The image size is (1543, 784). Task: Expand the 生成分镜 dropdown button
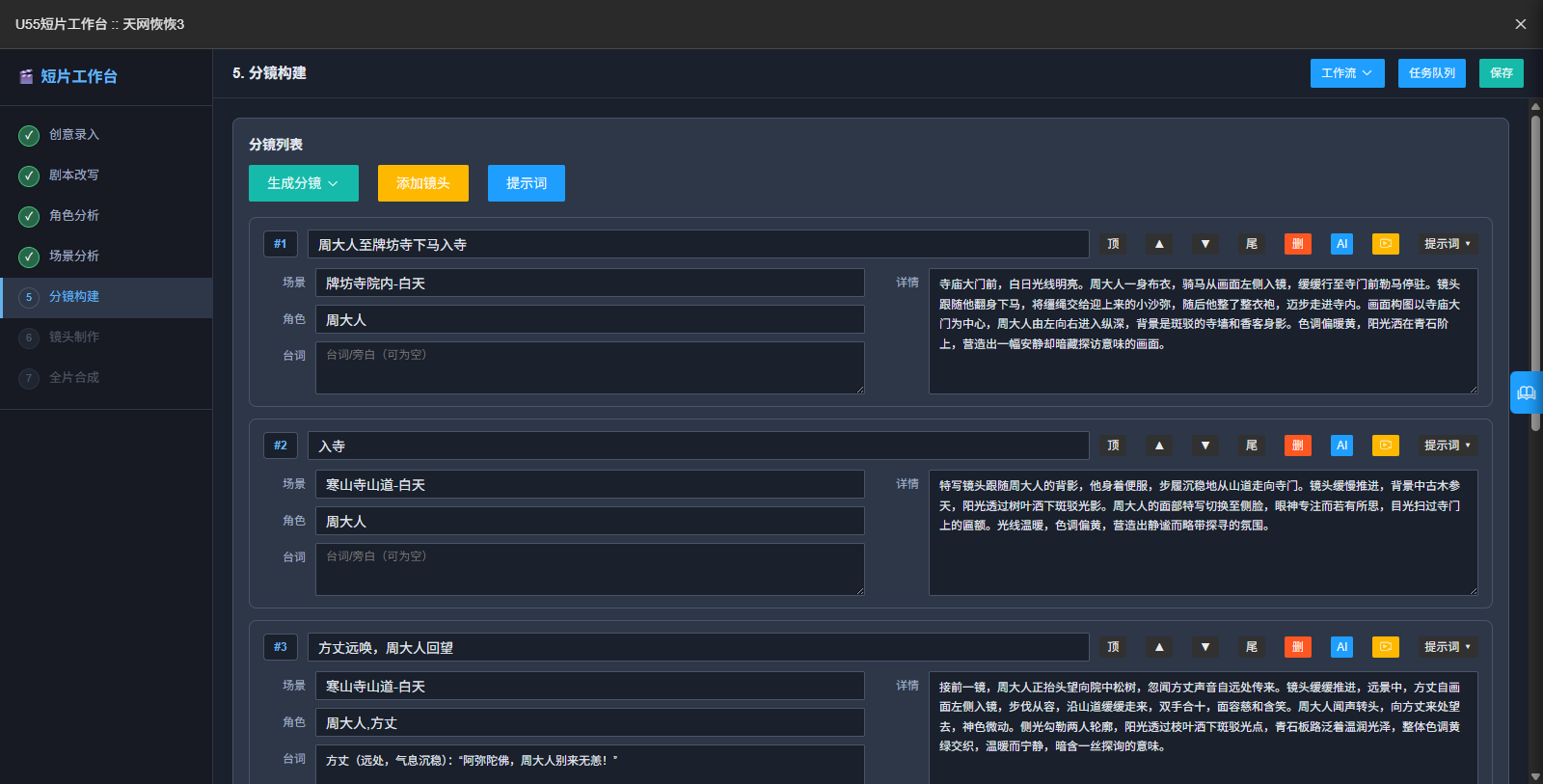(304, 183)
